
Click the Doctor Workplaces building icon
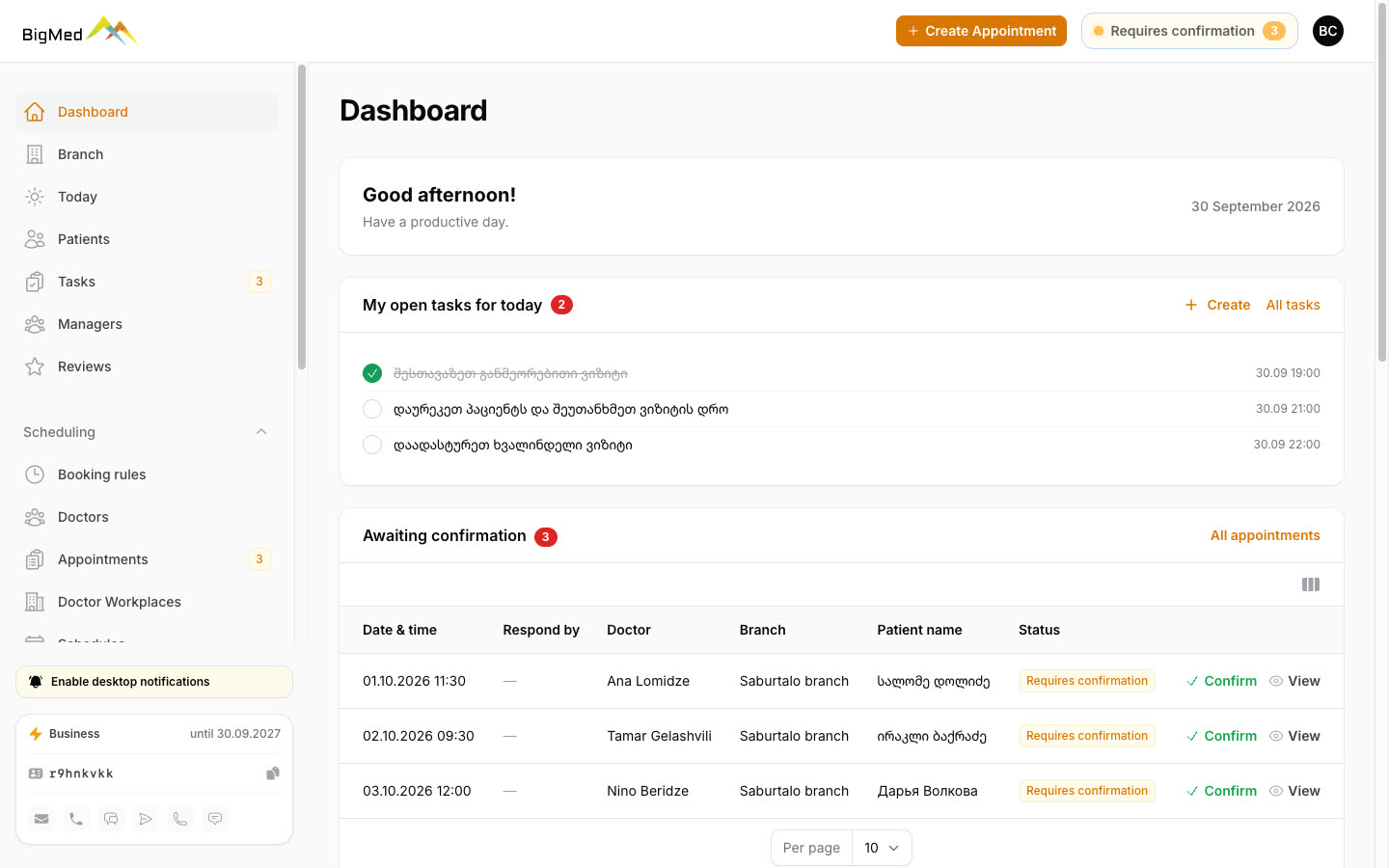[35, 602]
